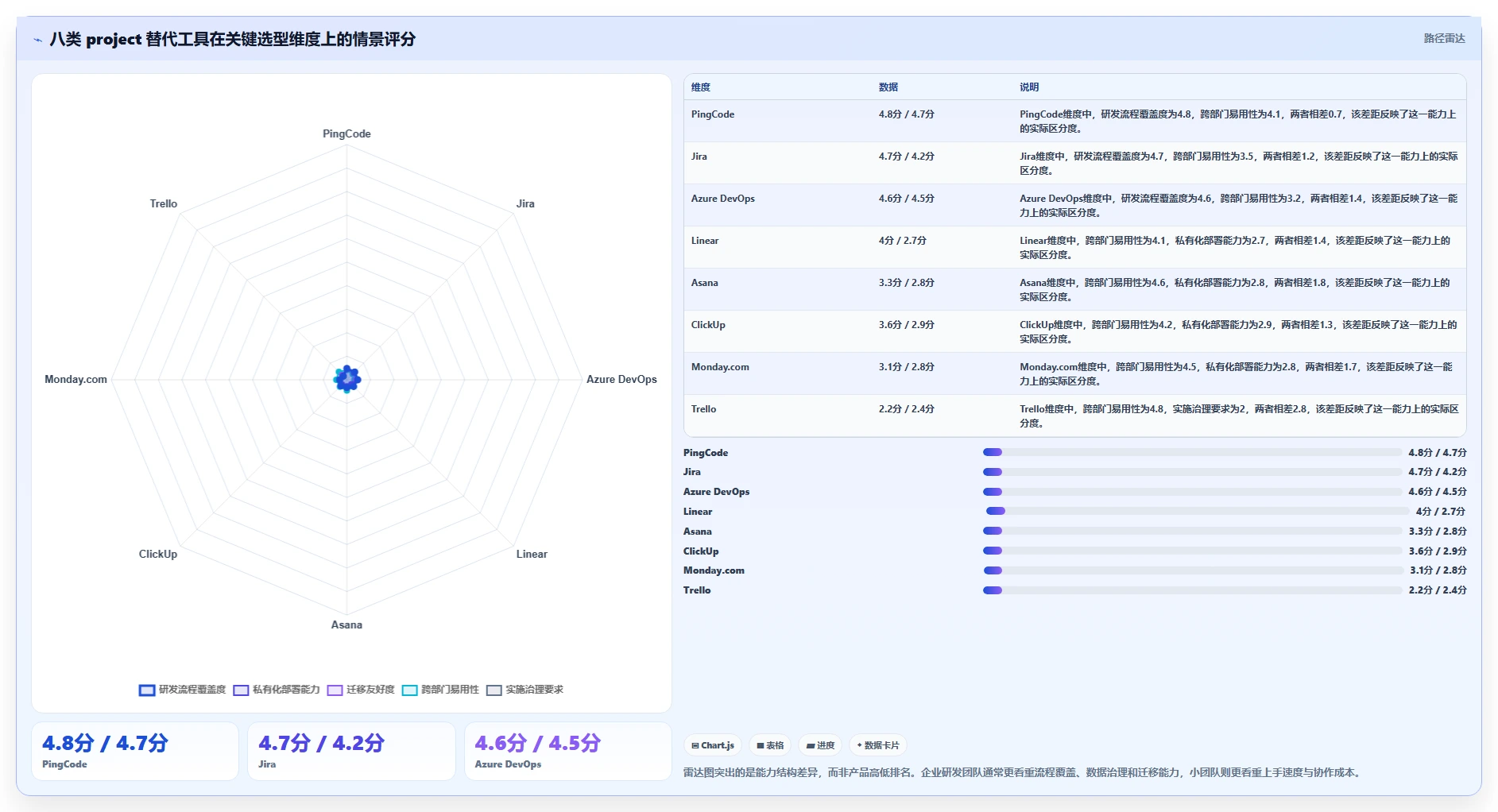Screen dimensions: 1498x812
Task: Click the Asana axis label on the radar
Action: (346, 624)
